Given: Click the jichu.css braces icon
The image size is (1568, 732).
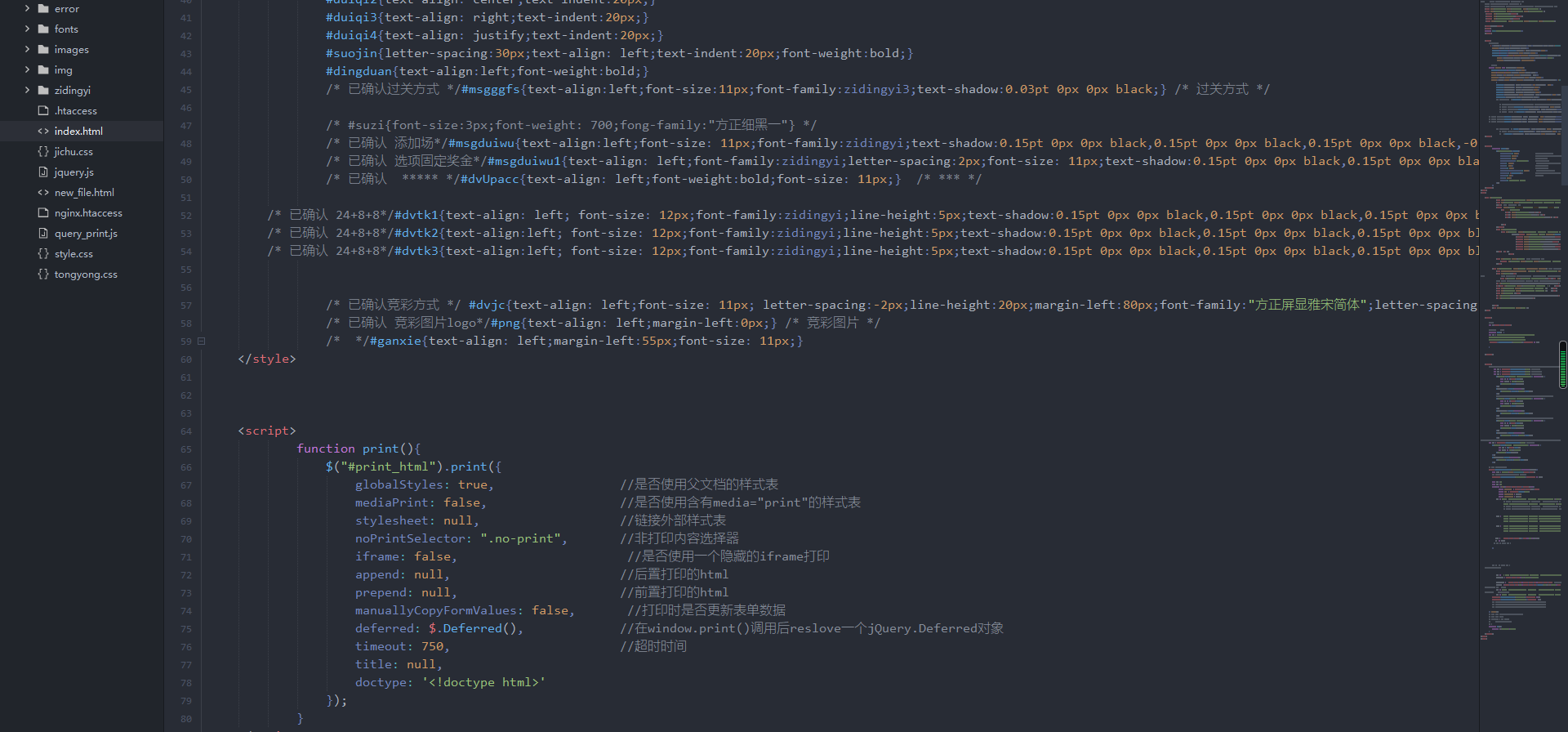Looking at the screenshot, I should pyautogui.click(x=43, y=151).
